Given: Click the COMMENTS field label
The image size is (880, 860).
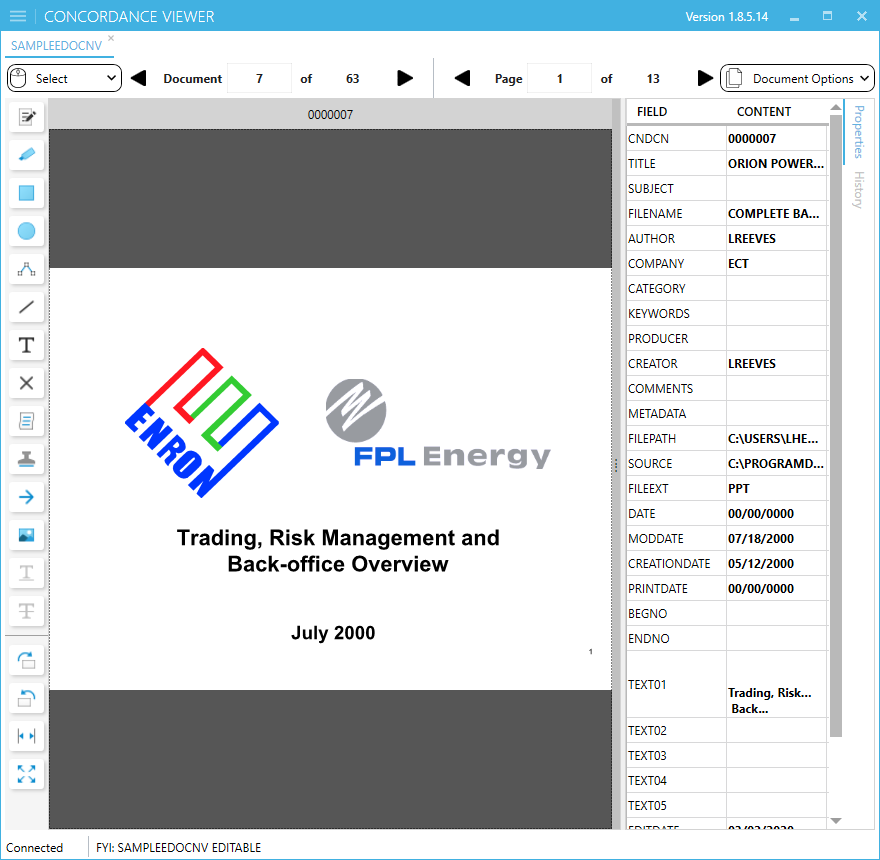Looking at the screenshot, I should [661, 388].
